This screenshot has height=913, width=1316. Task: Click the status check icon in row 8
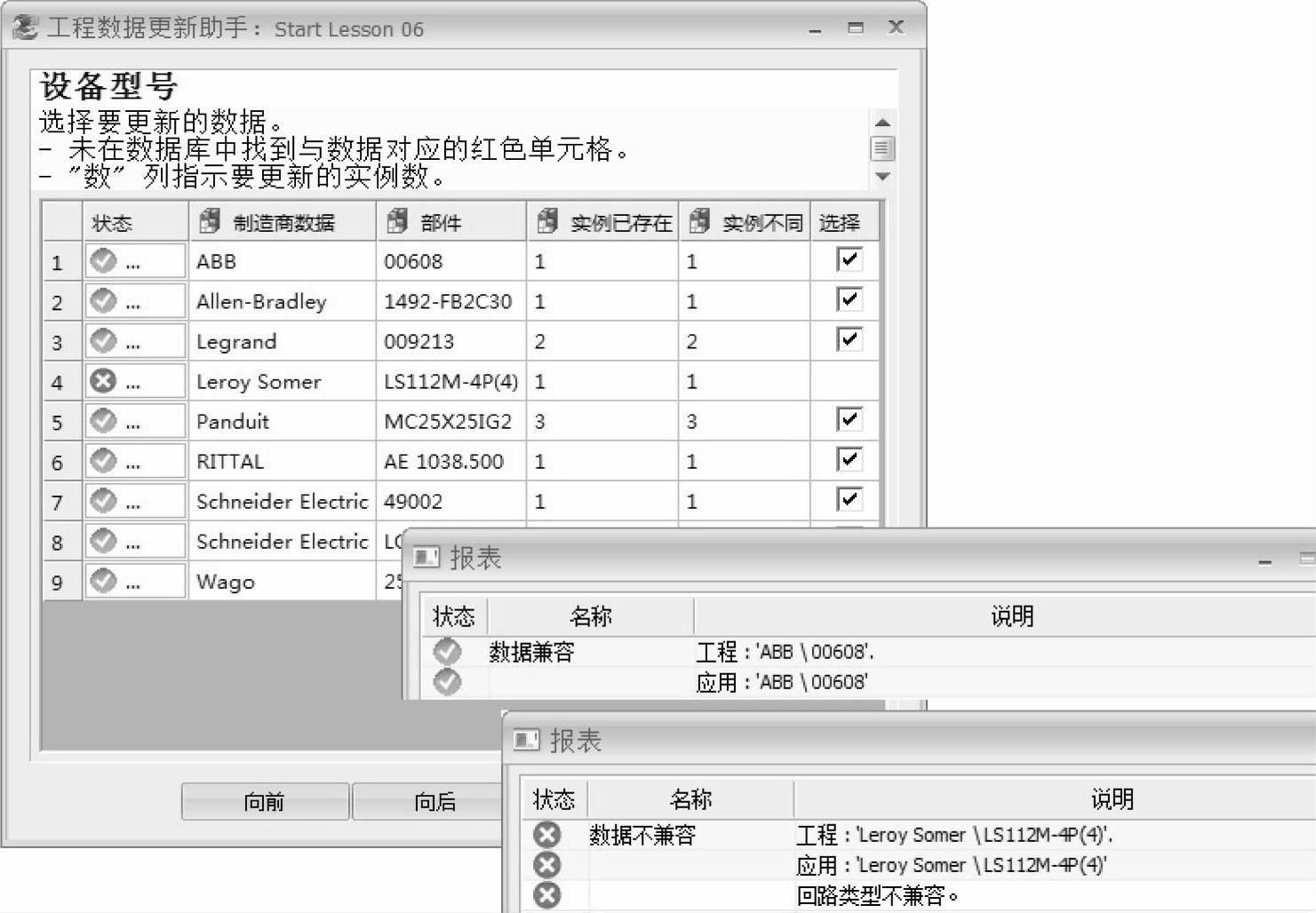click(104, 541)
